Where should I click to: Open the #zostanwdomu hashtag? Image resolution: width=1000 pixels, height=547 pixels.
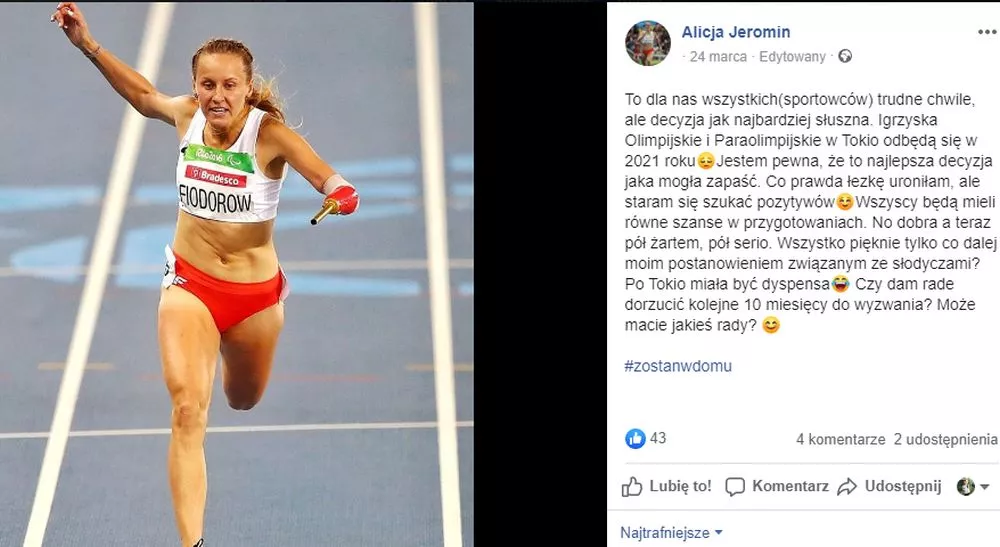(x=678, y=366)
